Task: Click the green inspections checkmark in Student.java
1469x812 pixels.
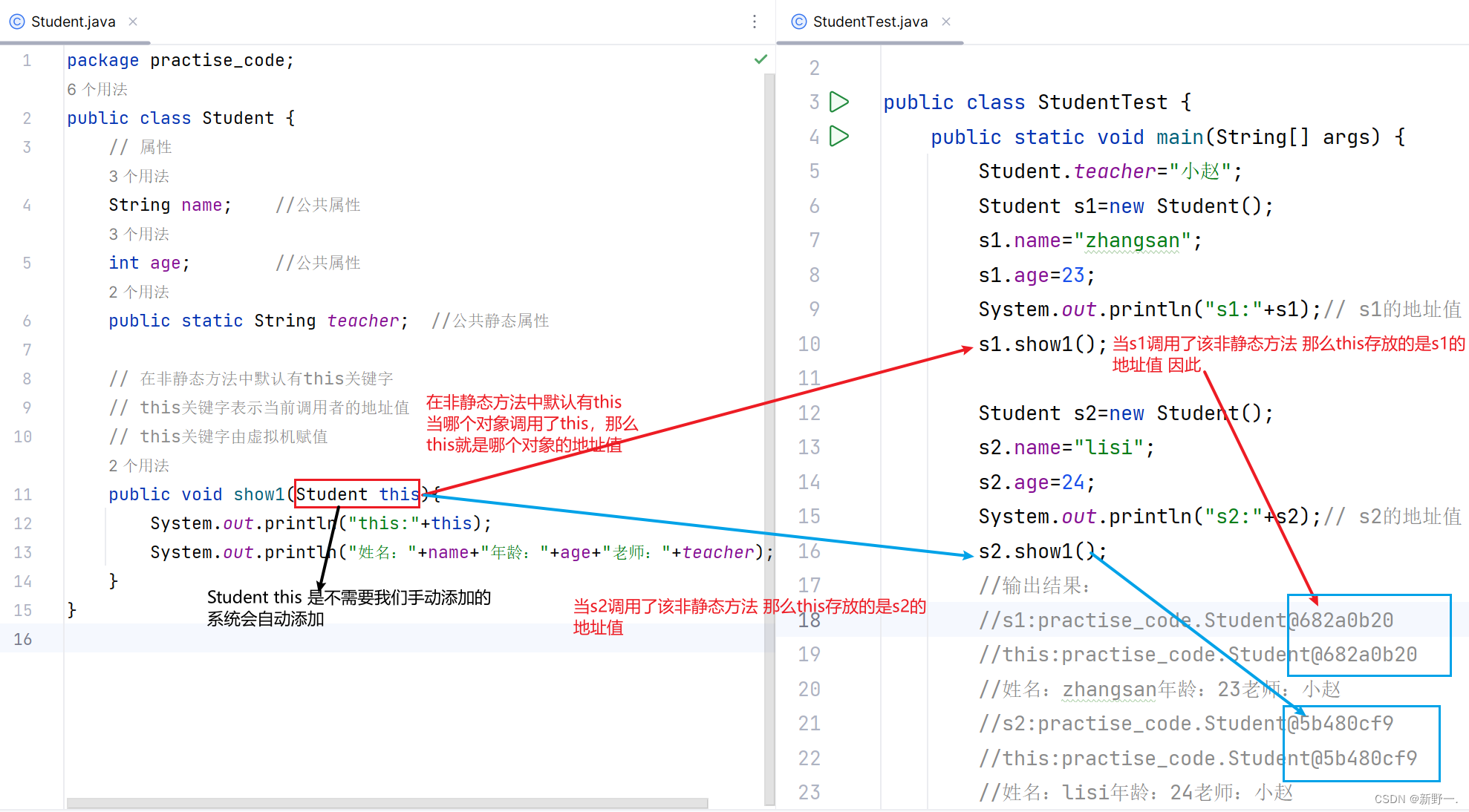Action: 760,59
